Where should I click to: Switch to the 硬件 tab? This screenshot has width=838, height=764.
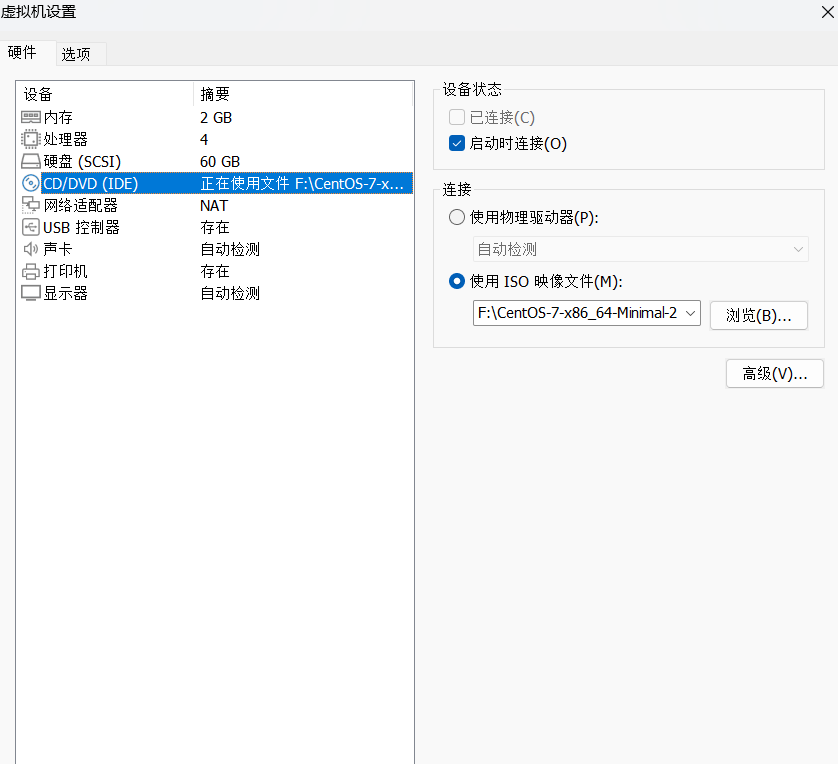[x=22, y=52]
